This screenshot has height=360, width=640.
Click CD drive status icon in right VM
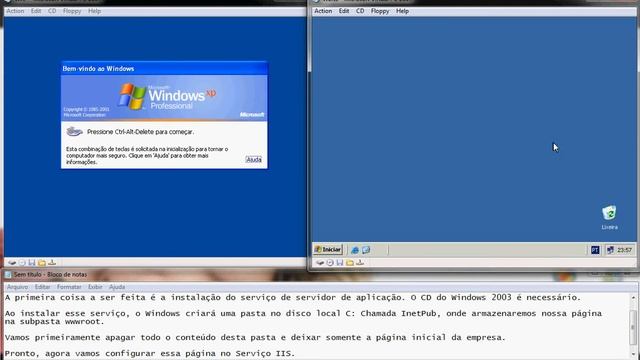coord(330,262)
